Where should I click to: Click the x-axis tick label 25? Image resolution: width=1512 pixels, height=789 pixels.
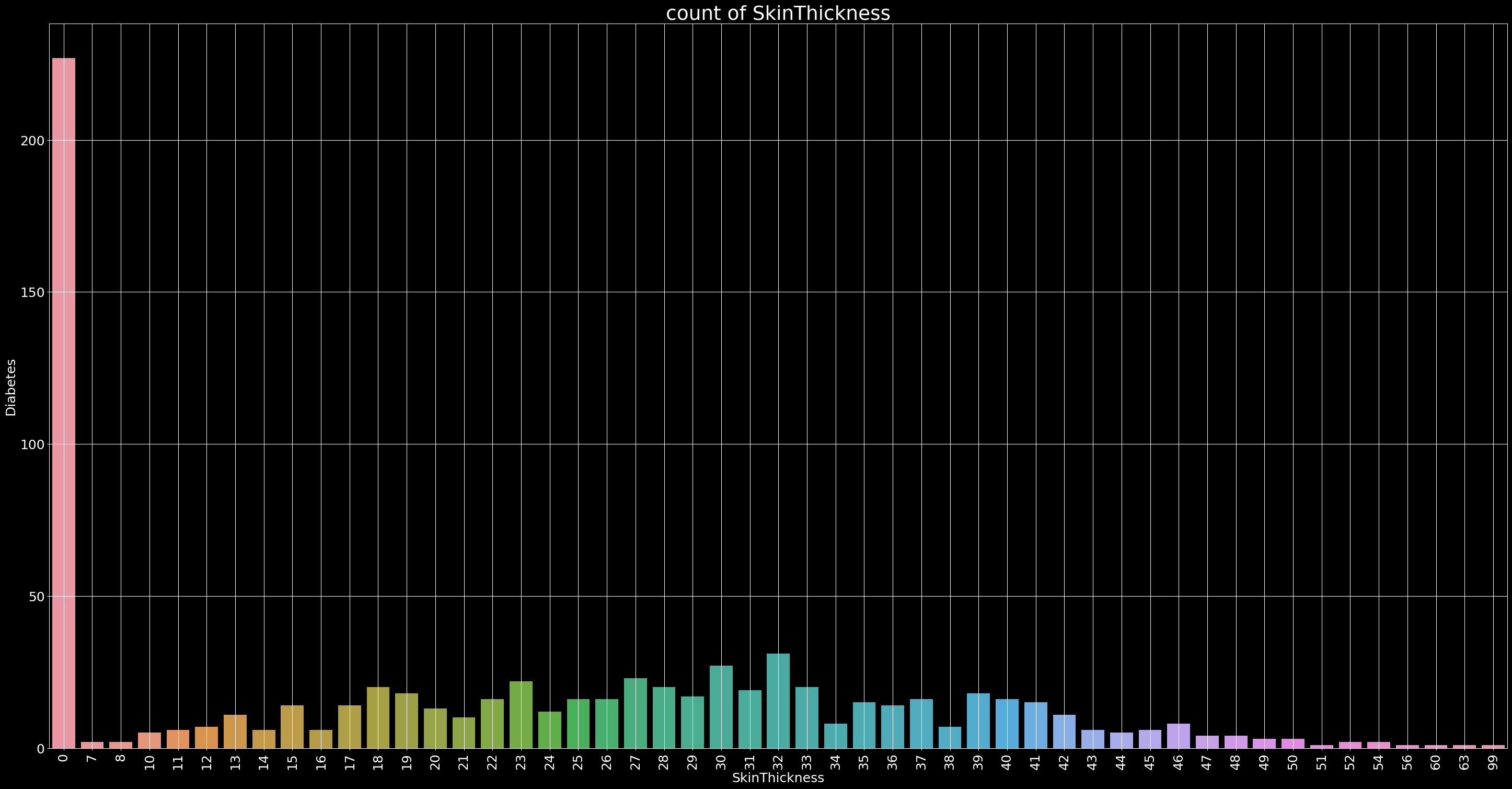pos(578,762)
